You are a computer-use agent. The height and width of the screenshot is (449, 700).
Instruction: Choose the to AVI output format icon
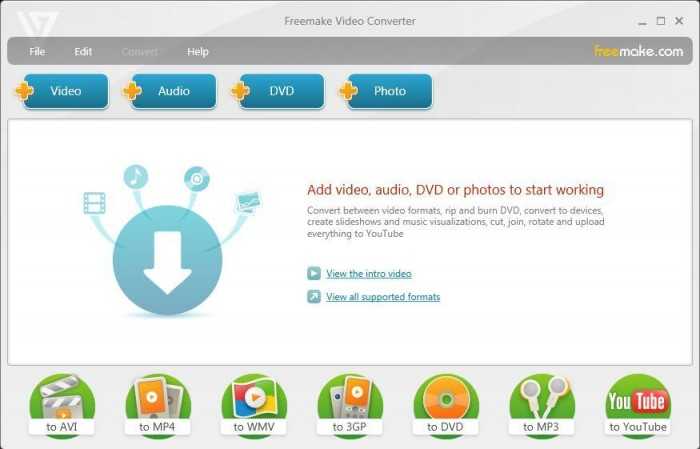[x=62, y=405]
